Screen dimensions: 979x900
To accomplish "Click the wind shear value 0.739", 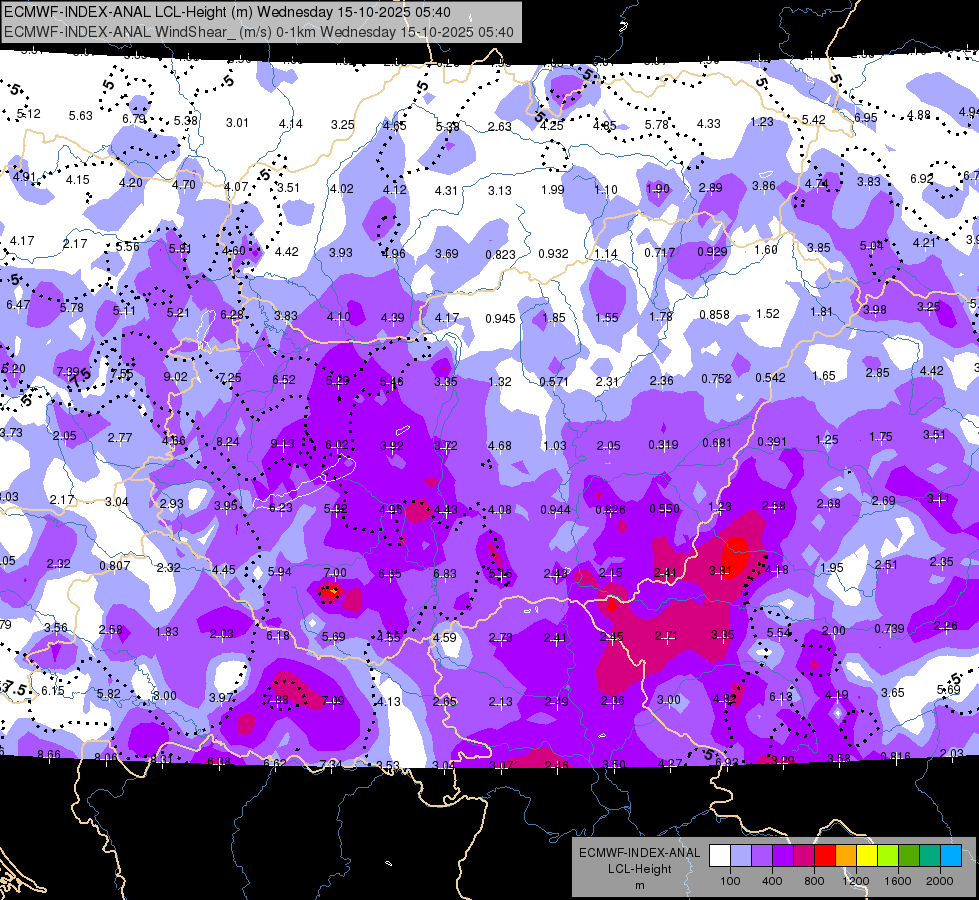I will coord(889,628).
